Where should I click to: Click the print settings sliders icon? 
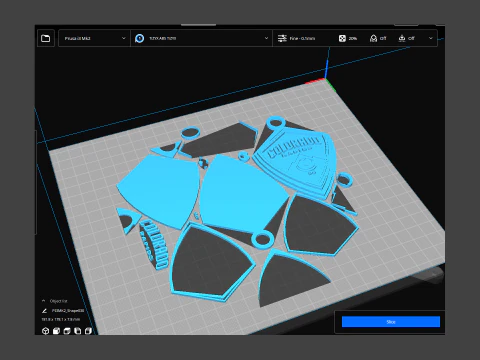tap(282, 38)
